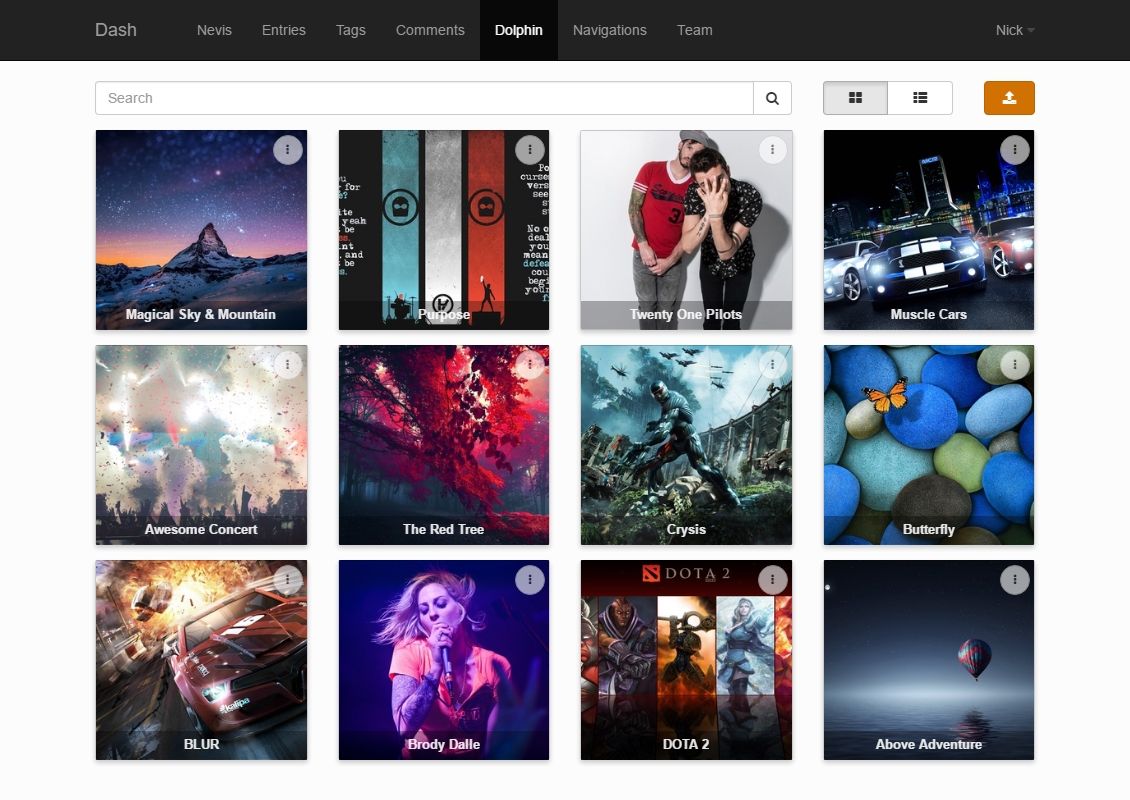Open the Brody Dalle thumbnail
The image size is (1130, 800).
pos(444,659)
